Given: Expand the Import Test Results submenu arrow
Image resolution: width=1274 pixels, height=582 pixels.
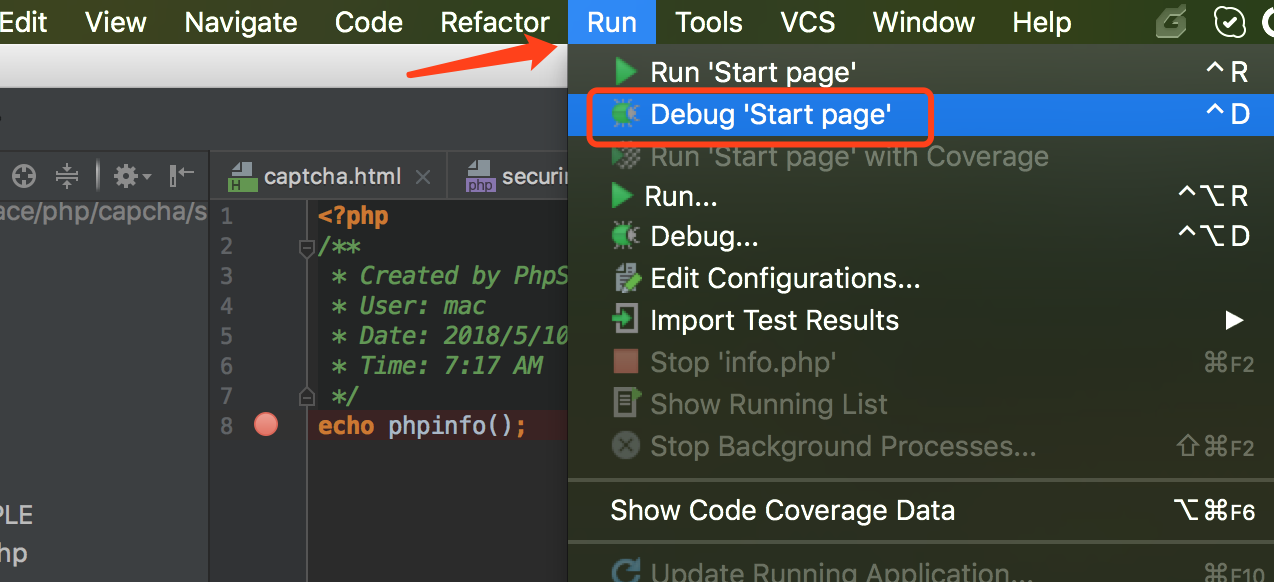Looking at the screenshot, I should point(1234,320).
